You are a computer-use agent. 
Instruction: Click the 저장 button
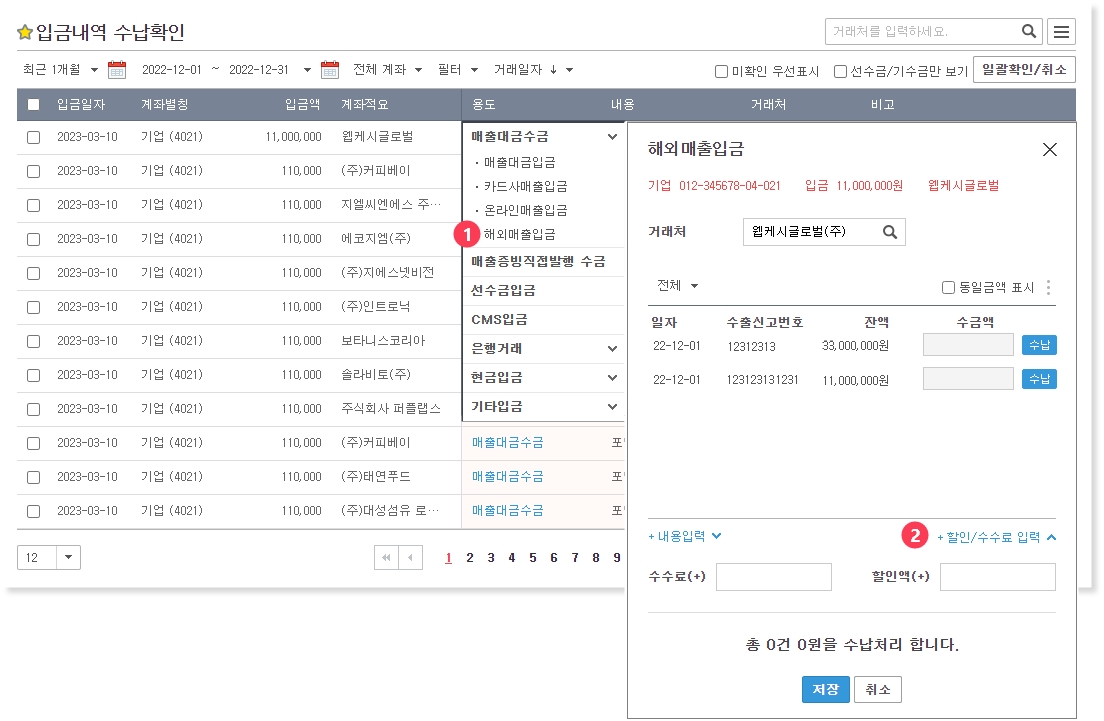(x=825, y=690)
